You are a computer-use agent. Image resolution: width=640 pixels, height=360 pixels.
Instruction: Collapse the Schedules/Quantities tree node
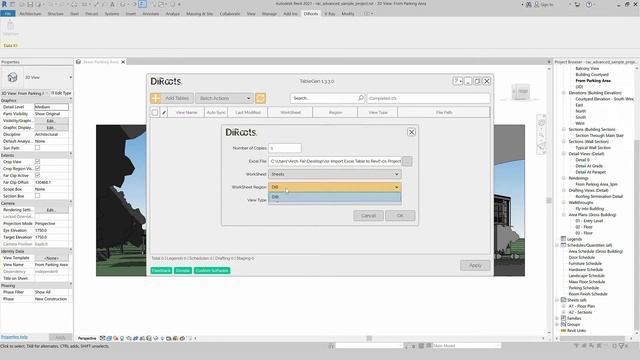tap(558, 245)
